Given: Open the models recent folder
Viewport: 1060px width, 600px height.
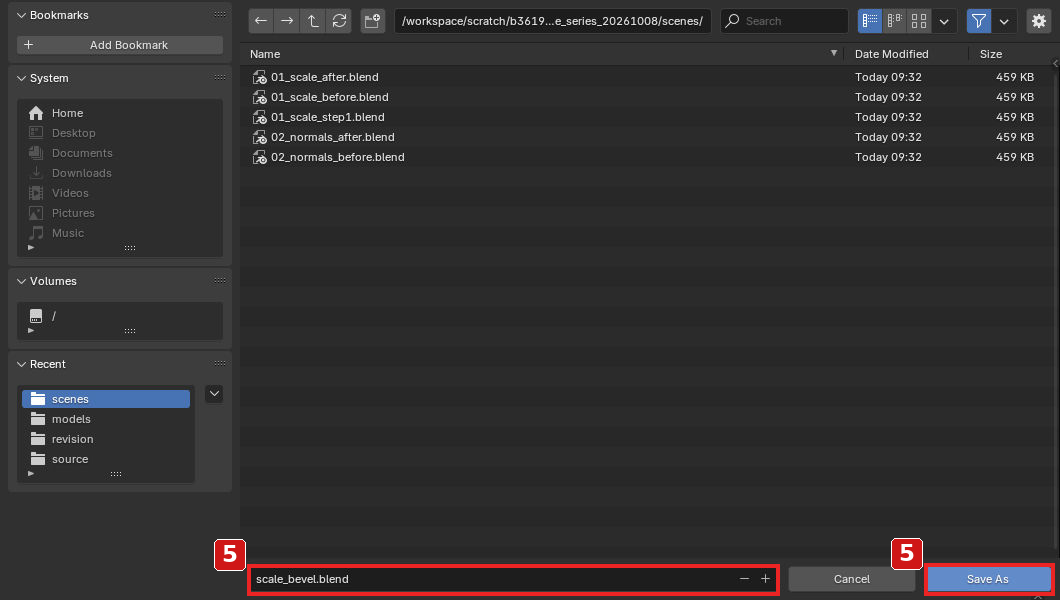Looking at the screenshot, I should [x=106, y=419].
